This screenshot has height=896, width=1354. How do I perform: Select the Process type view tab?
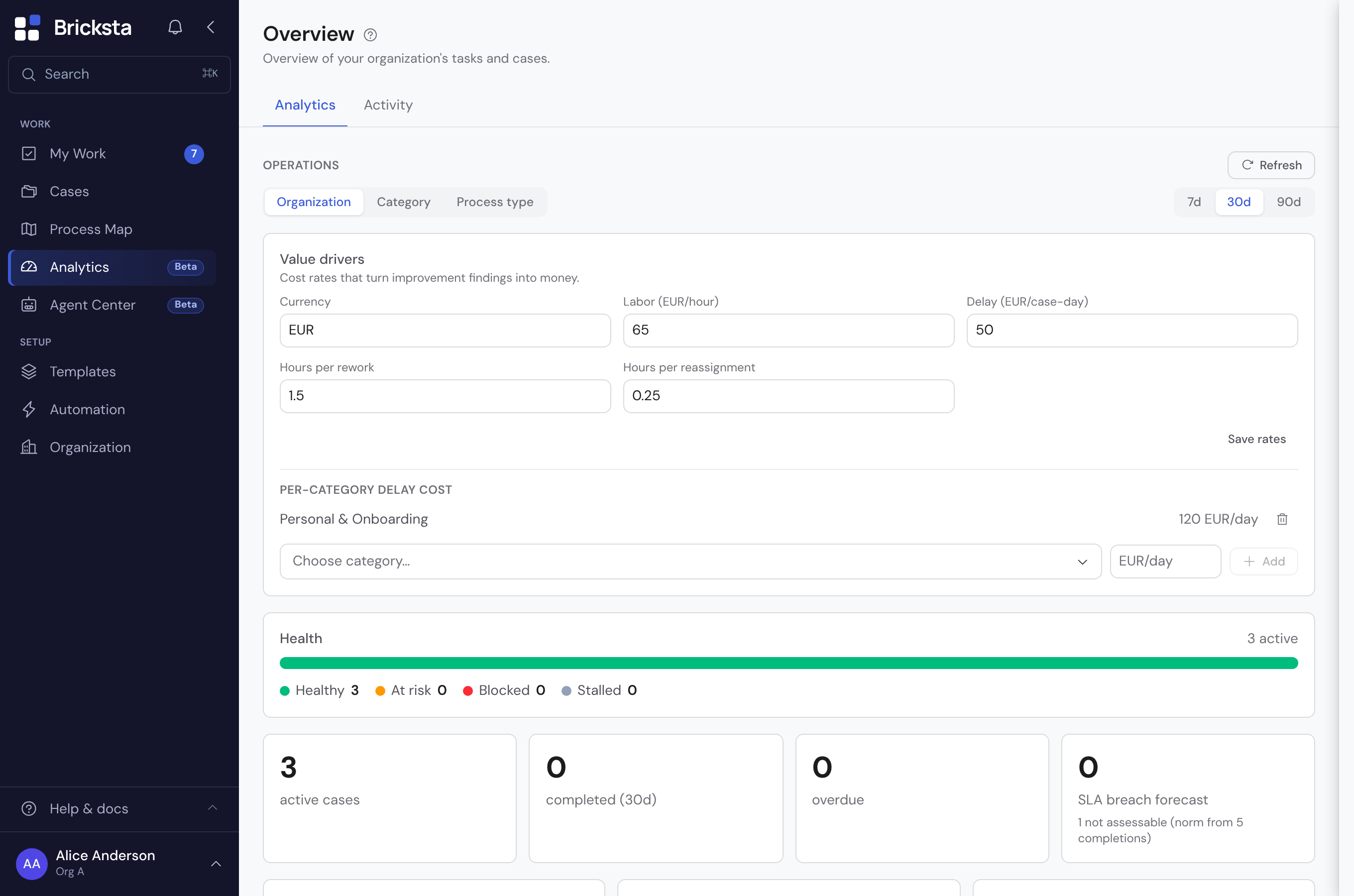pos(495,202)
